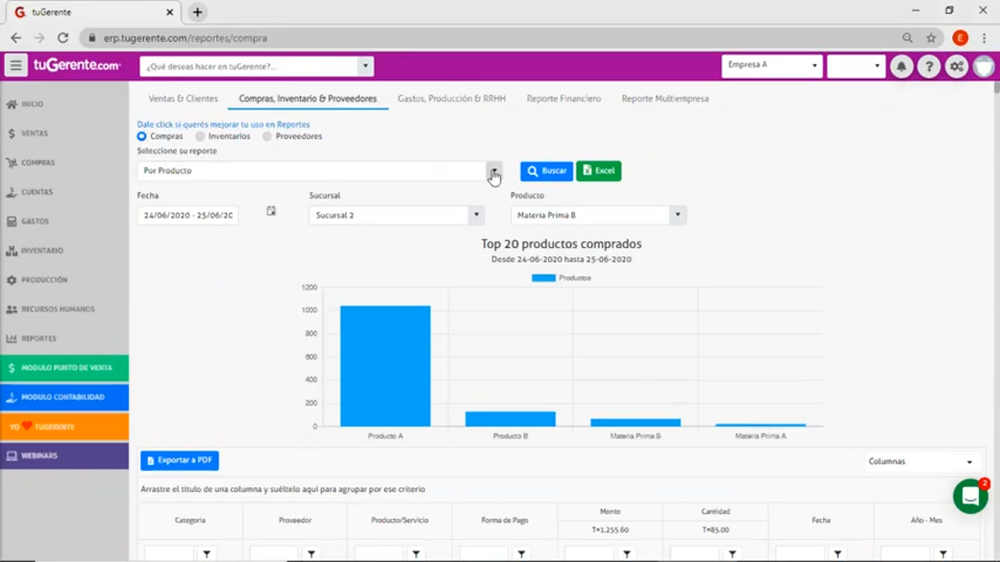Viewport: 1000px width, 562px height.
Task: Open the Webinars sidebar button
Action: click(64, 456)
